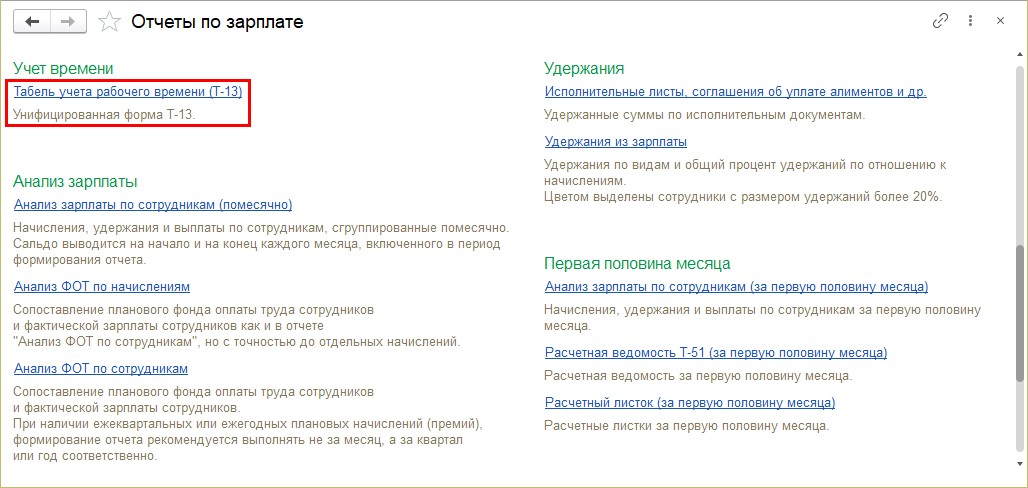The width and height of the screenshot is (1028, 488).
Task: Open the three-dot more options menu
Action: [970, 21]
